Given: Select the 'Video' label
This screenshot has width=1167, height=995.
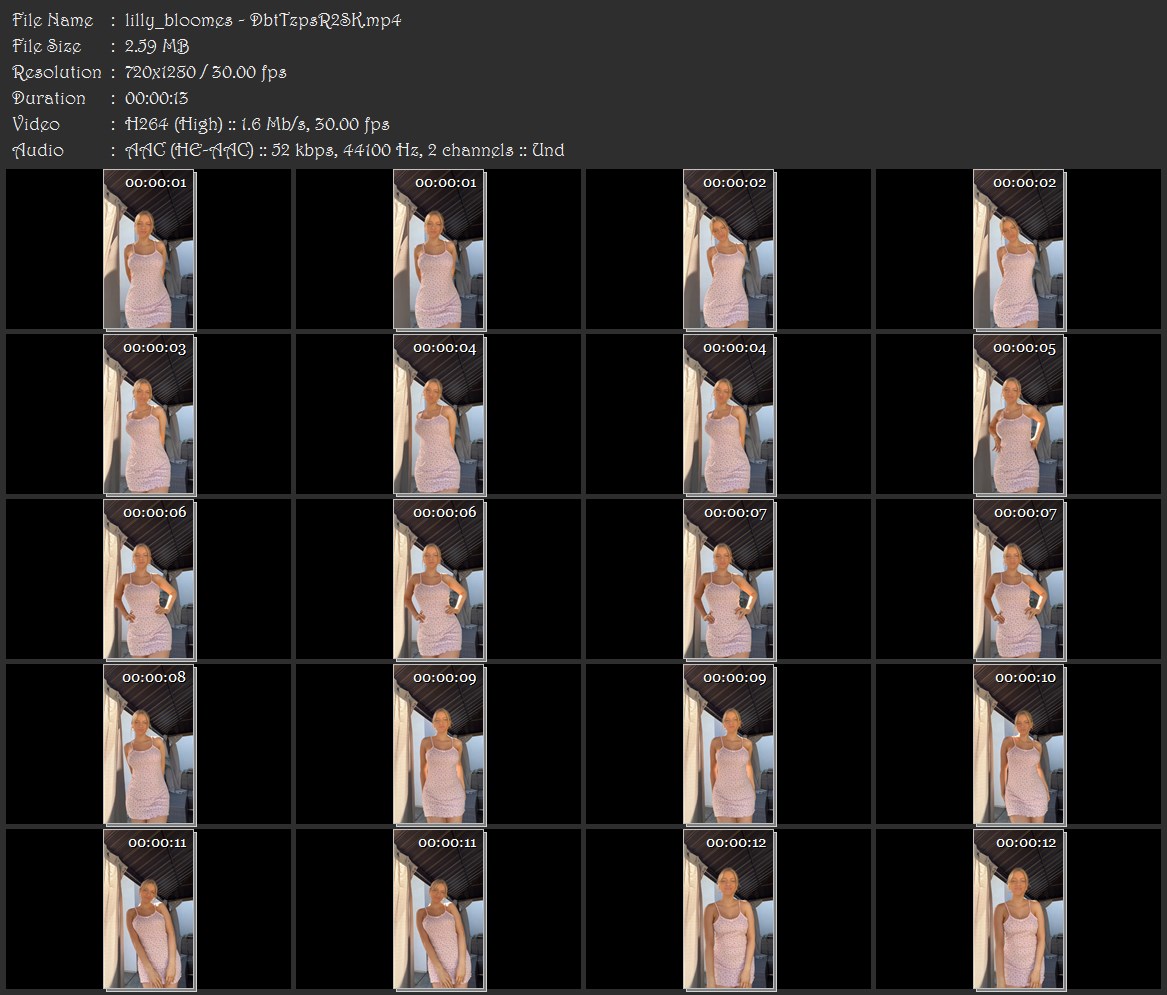Looking at the screenshot, I should click(x=36, y=124).
